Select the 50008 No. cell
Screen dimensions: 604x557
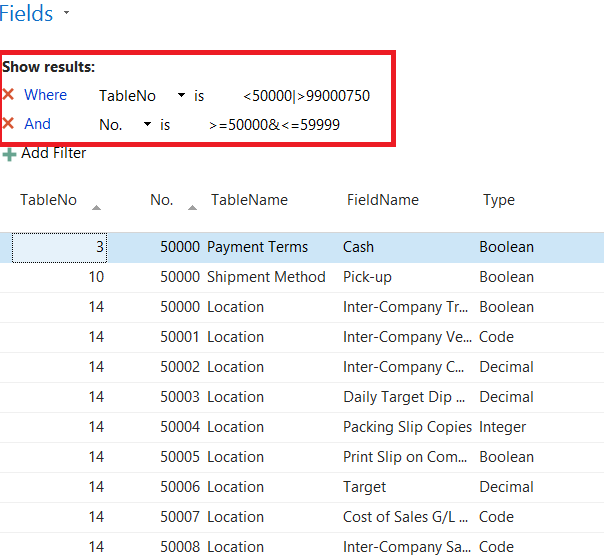tap(180, 547)
